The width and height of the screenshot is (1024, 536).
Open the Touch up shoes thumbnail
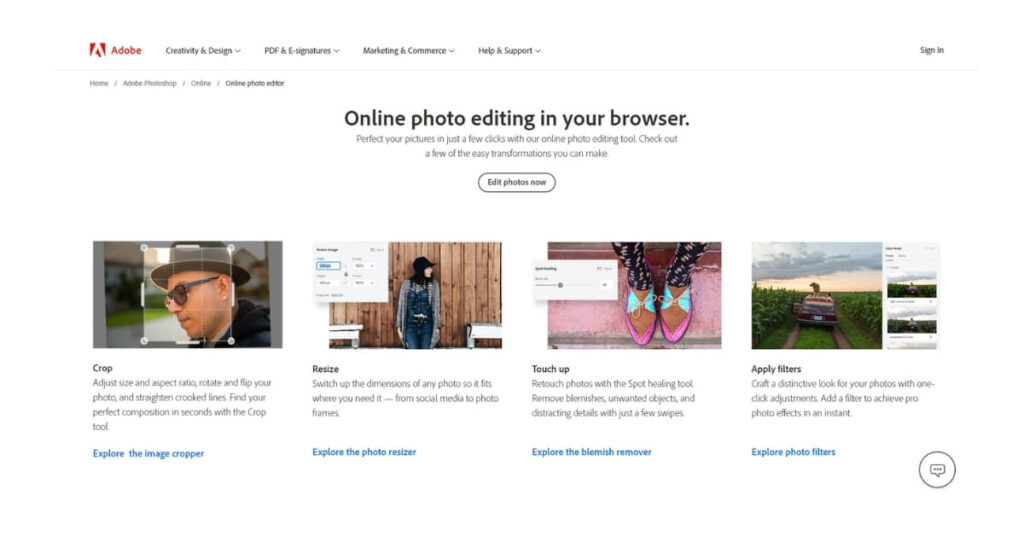(627, 295)
